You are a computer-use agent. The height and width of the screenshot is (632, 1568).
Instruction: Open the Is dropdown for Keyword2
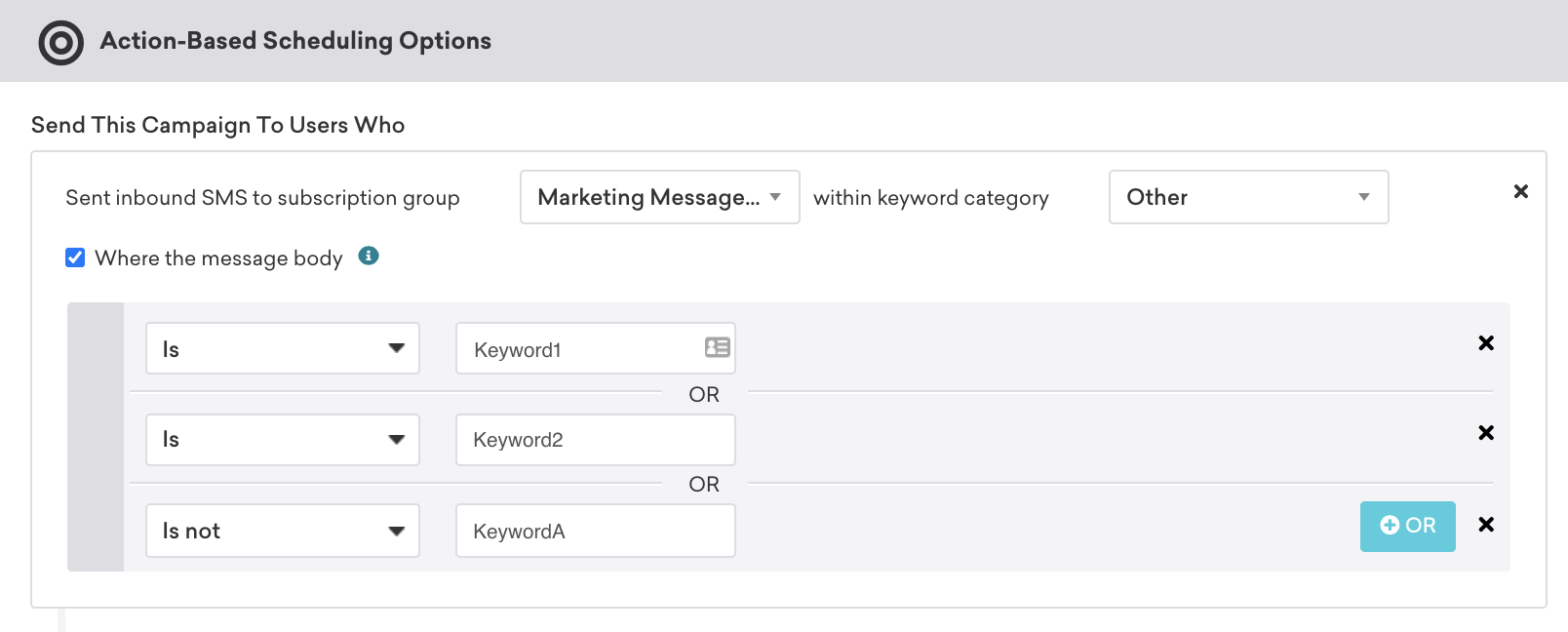[x=283, y=440]
